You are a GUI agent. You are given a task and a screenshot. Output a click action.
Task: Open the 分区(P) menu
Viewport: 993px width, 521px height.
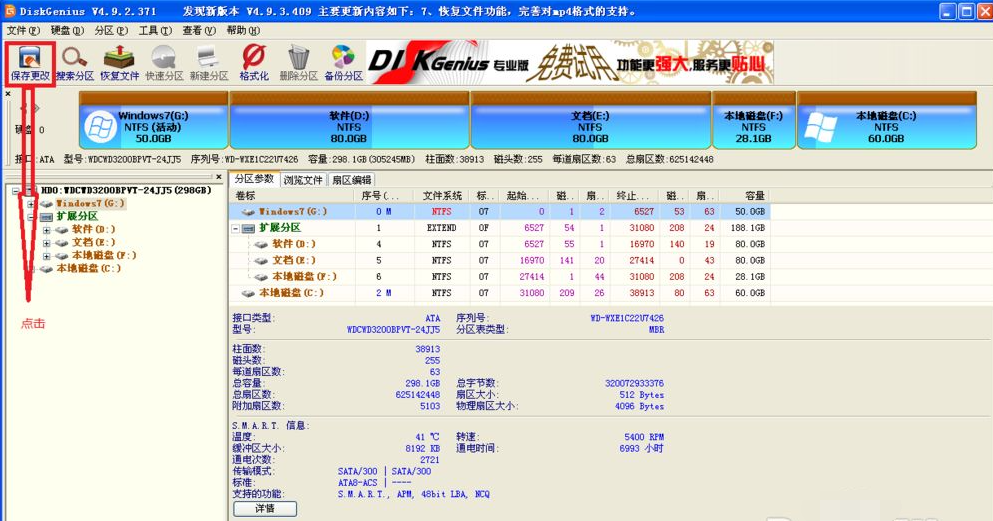click(x=111, y=30)
